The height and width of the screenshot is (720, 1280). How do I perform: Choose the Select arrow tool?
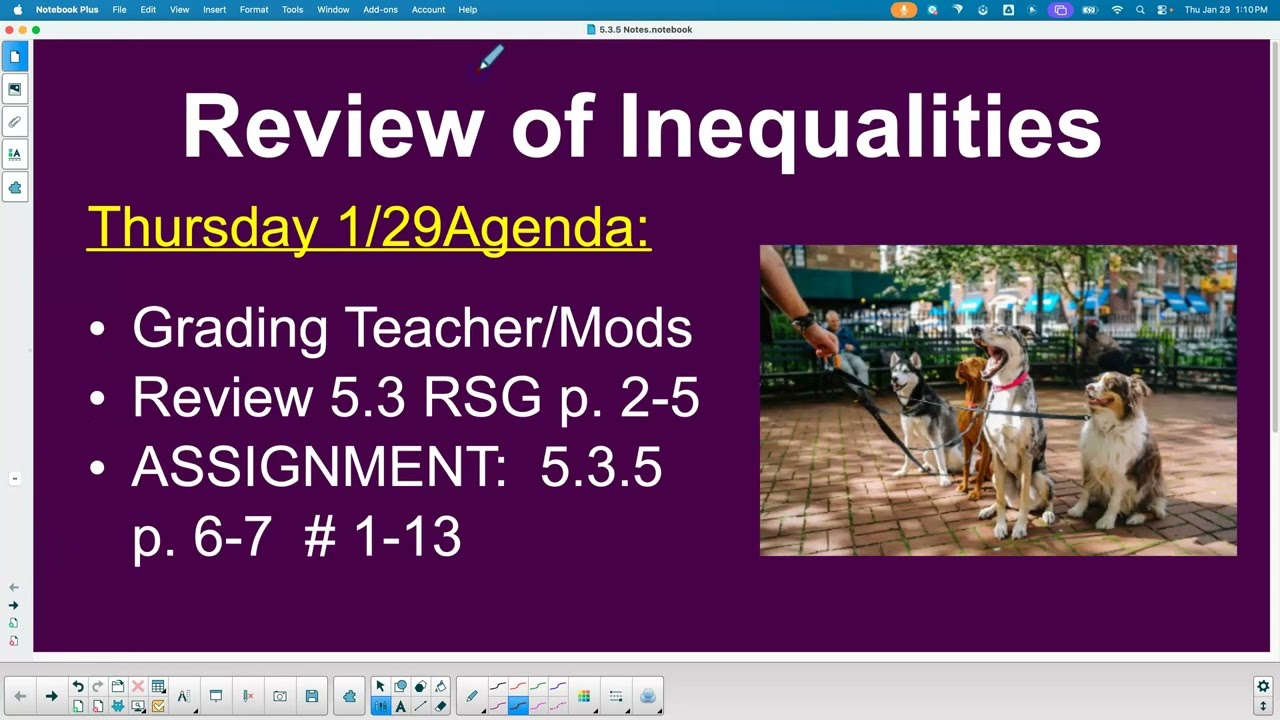380,686
